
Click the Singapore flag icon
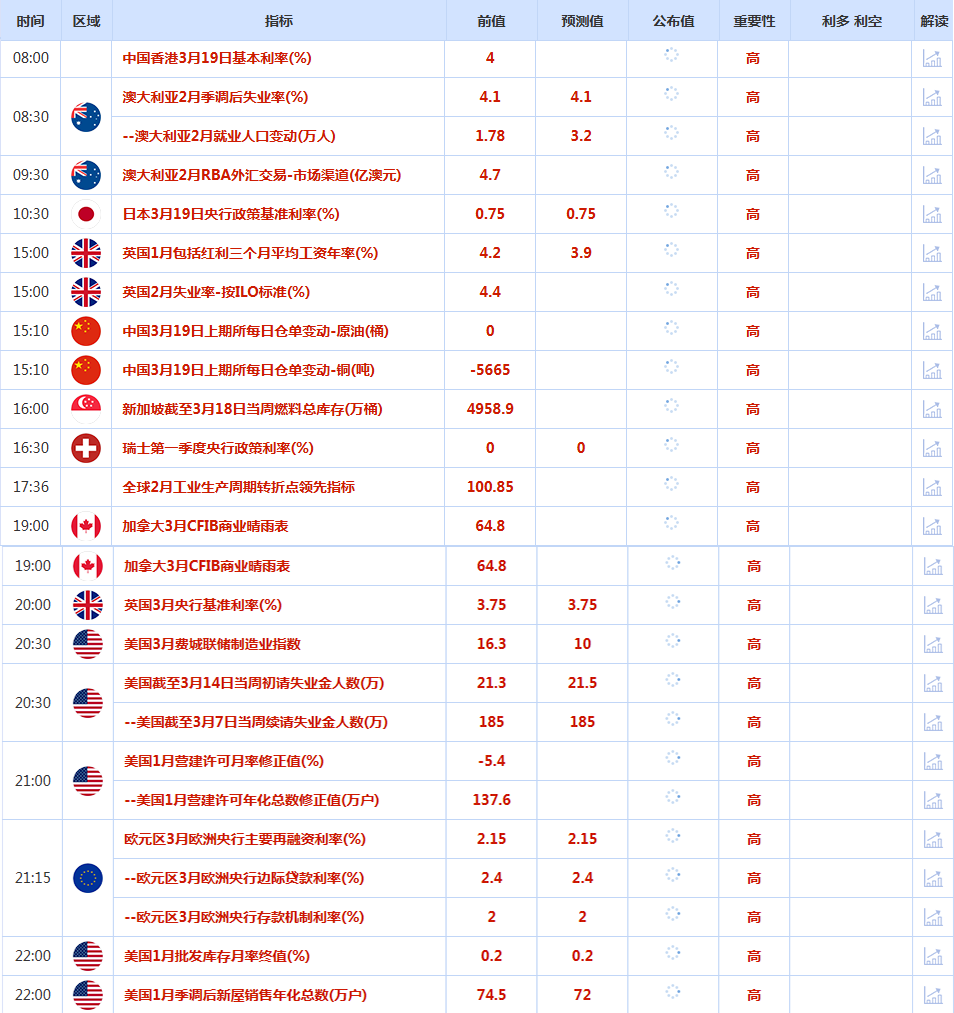point(86,409)
